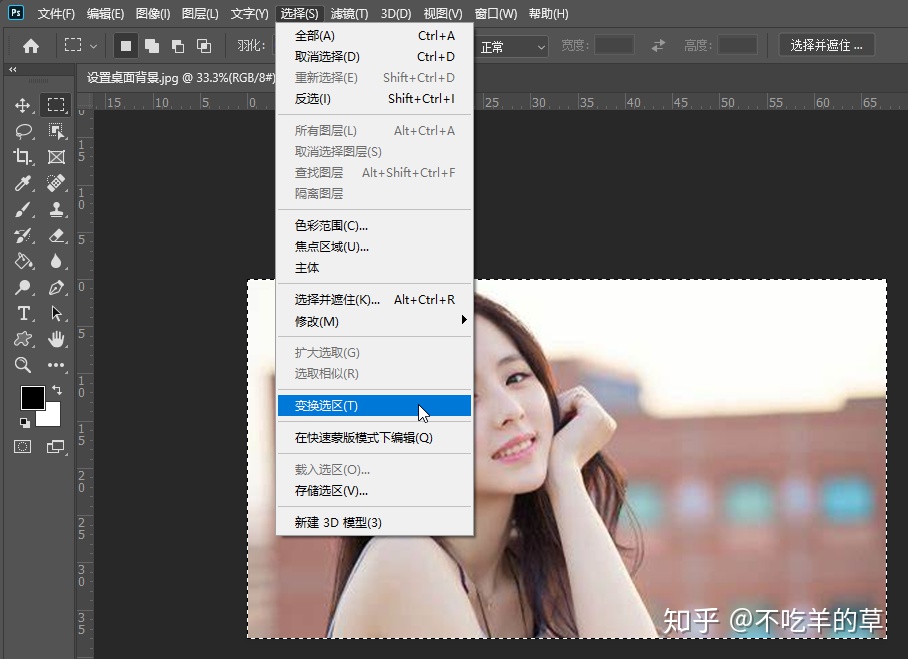
Task: Open the 编辑(E) menu
Action: 105,13
